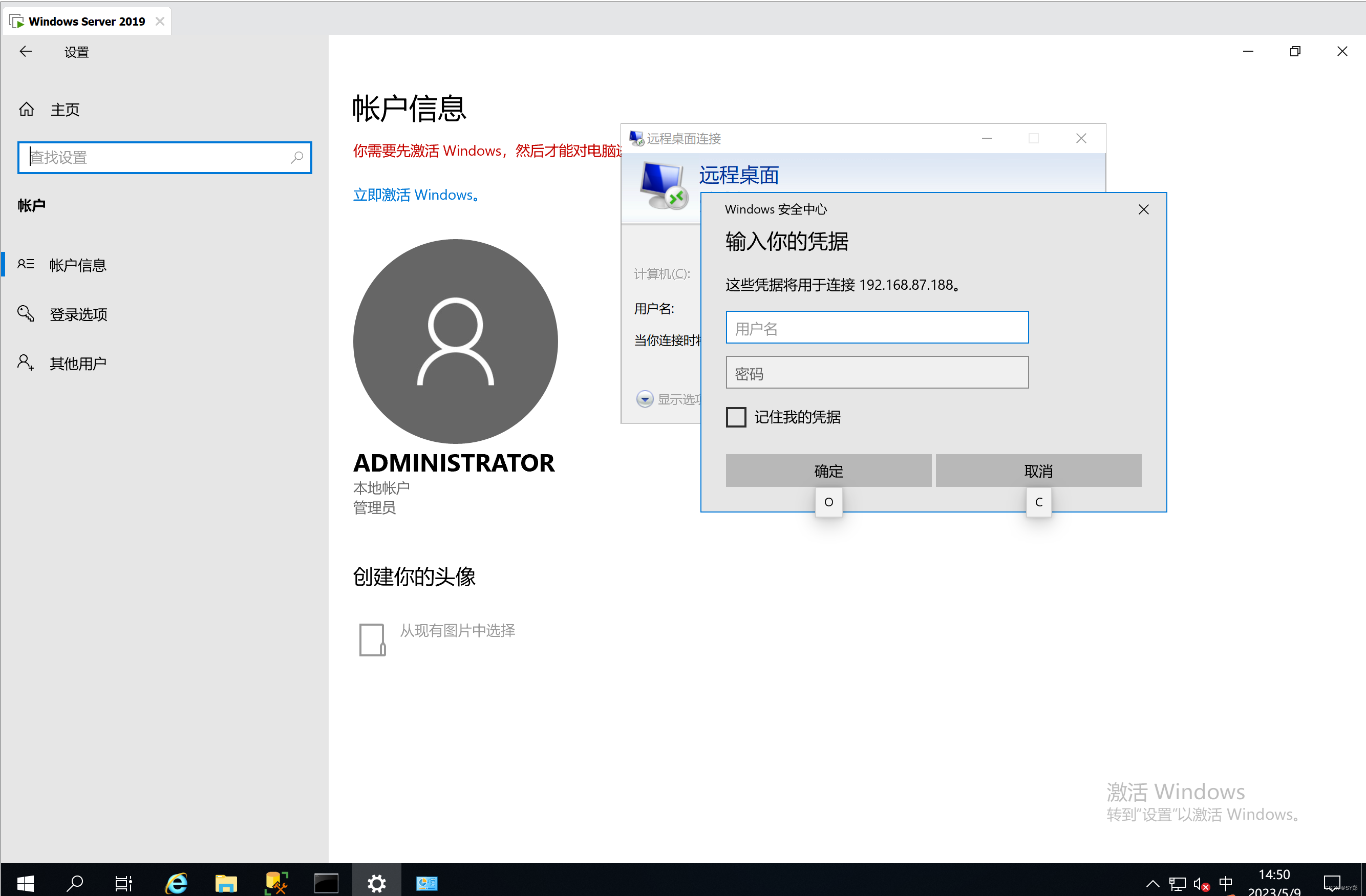The height and width of the screenshot is (896, 1366).
Task: Click the 用户名 input field
Action: pos(877,328)
